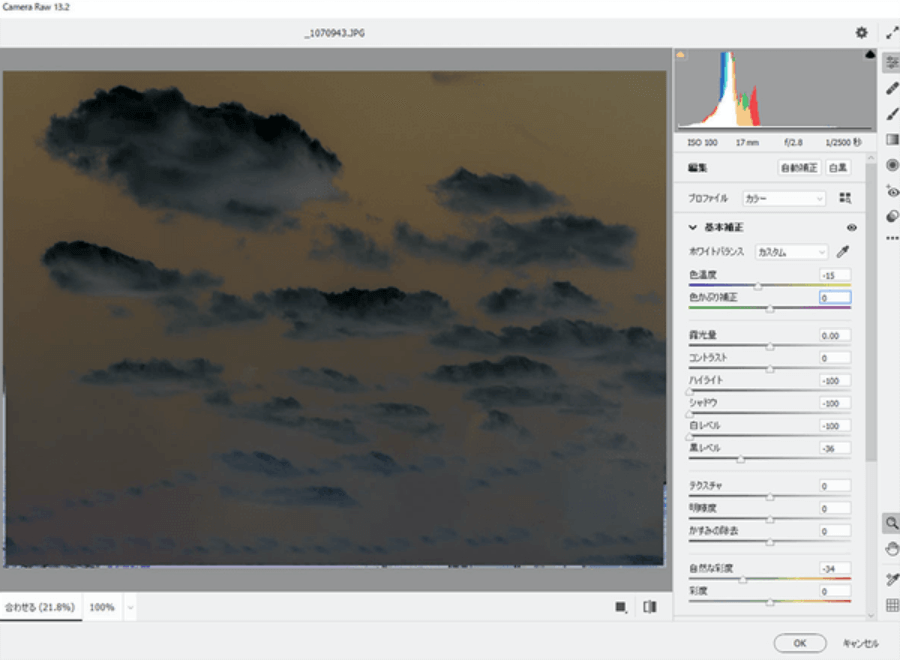Click the キャンセル button
This screenshot has width=900, height=660.
click(860, 643)
